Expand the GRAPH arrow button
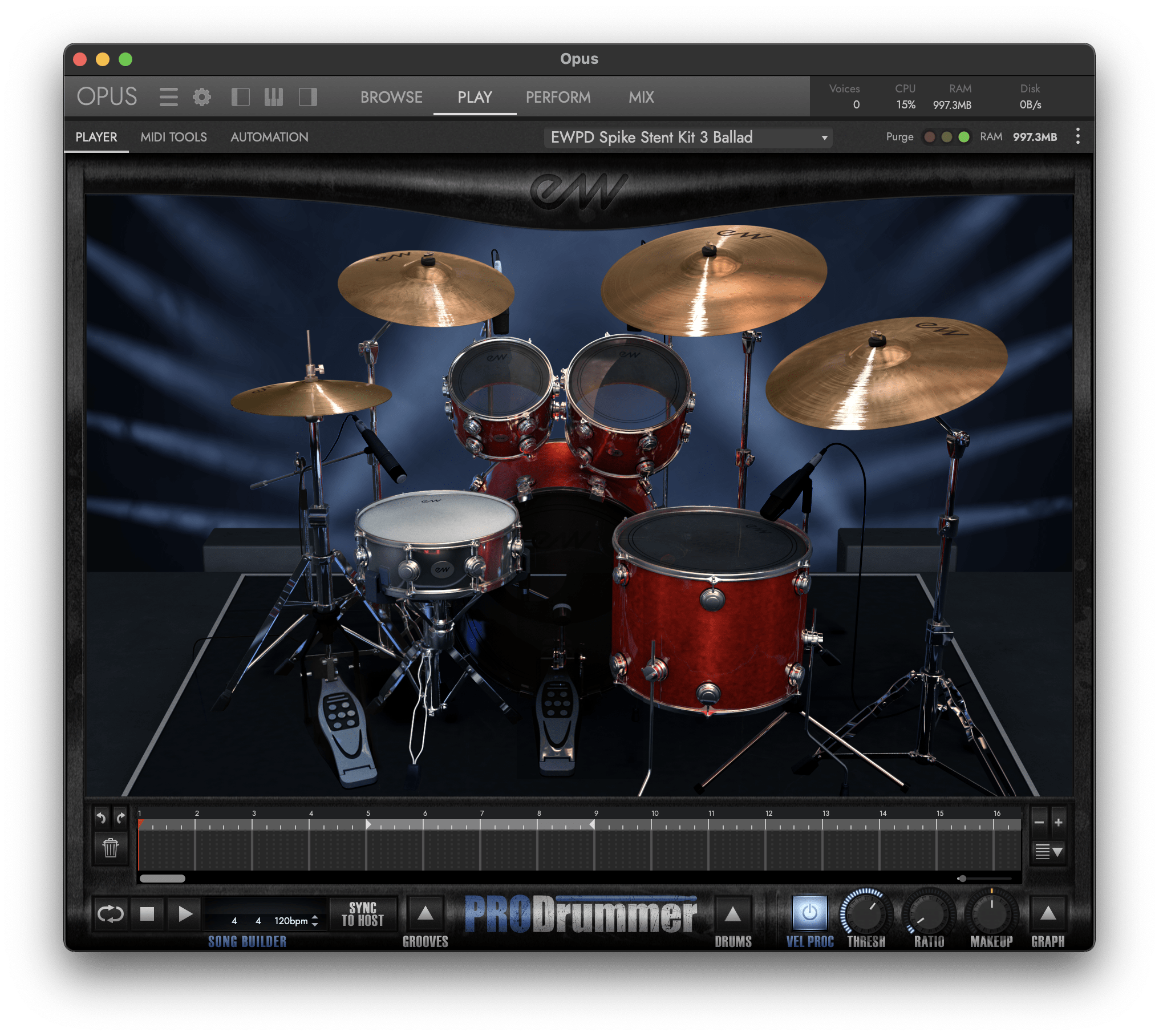The height and width of the screenshot is (1036, 1159). click(x=1048, y=914)
